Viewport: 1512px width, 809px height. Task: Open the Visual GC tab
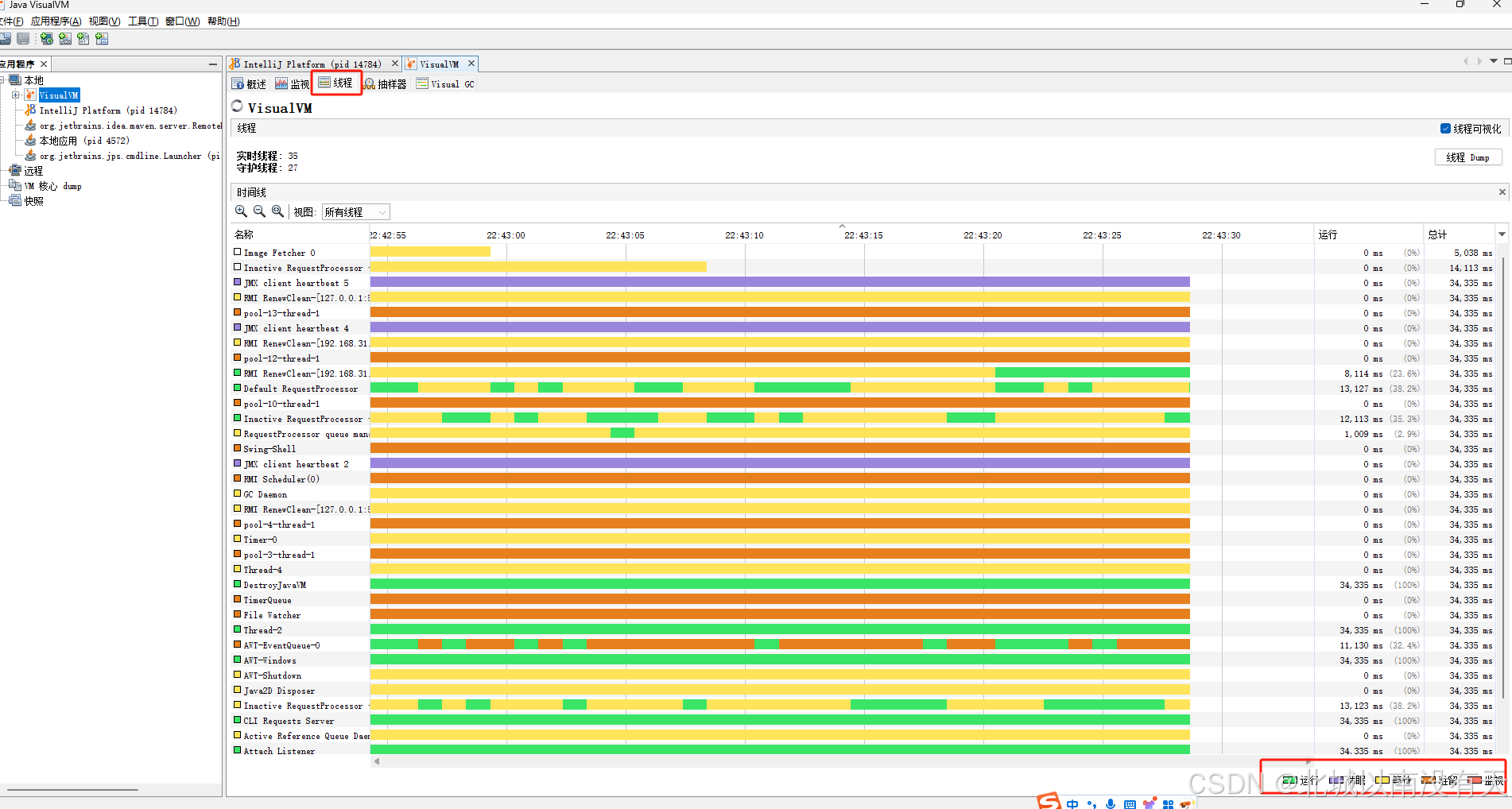coord(445,83)
